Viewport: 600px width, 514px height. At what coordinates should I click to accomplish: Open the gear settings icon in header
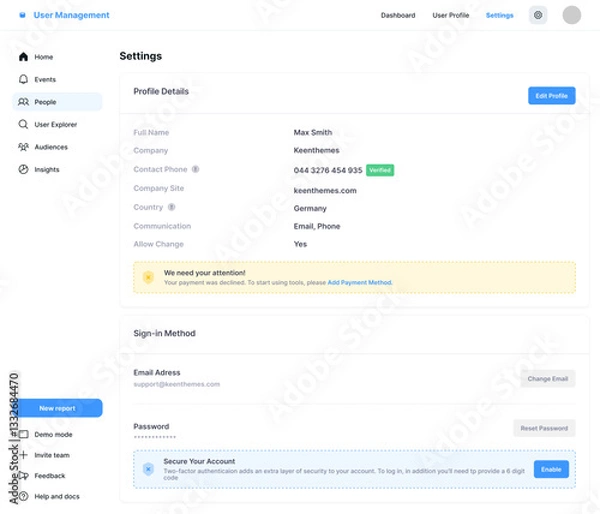pyautogui.click(x=538, y=15)
